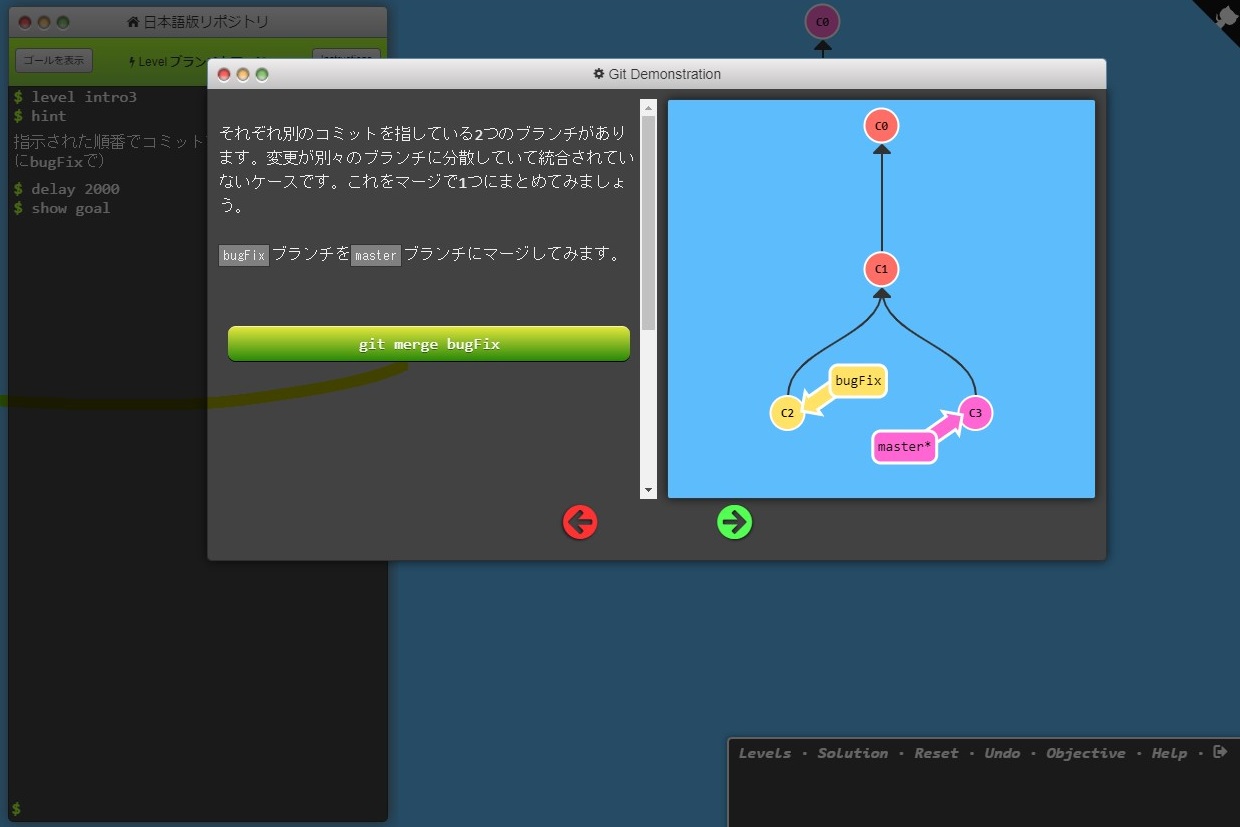Close the Git Demonstration window
The image size is (1240, 827).
224,74
